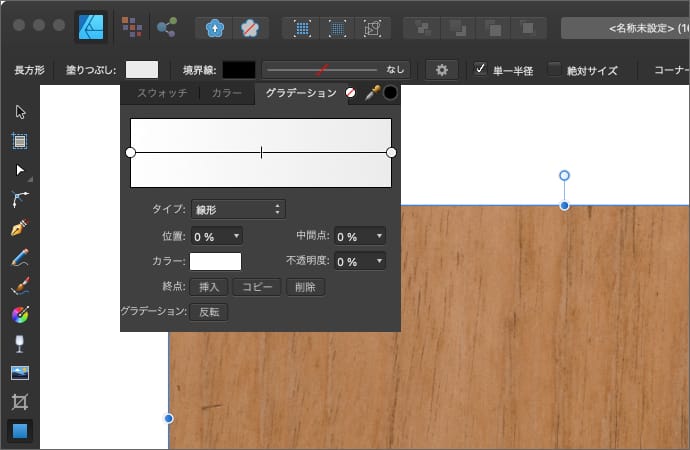Select the Fill gradient color wheel tool
The image size is (690, 450).
[x=19, y=316]
